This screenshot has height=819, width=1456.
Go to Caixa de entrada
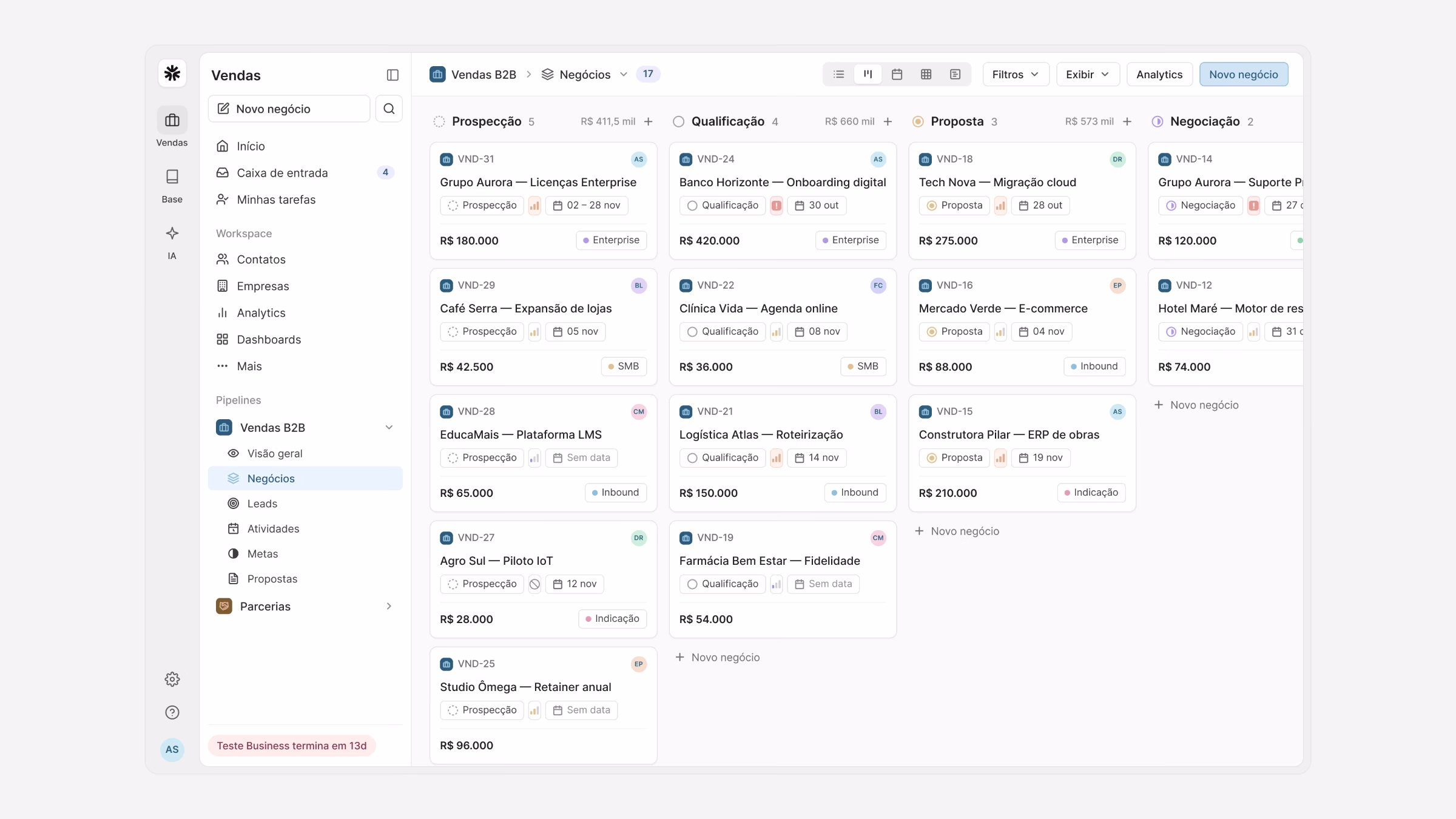[305, 173]
